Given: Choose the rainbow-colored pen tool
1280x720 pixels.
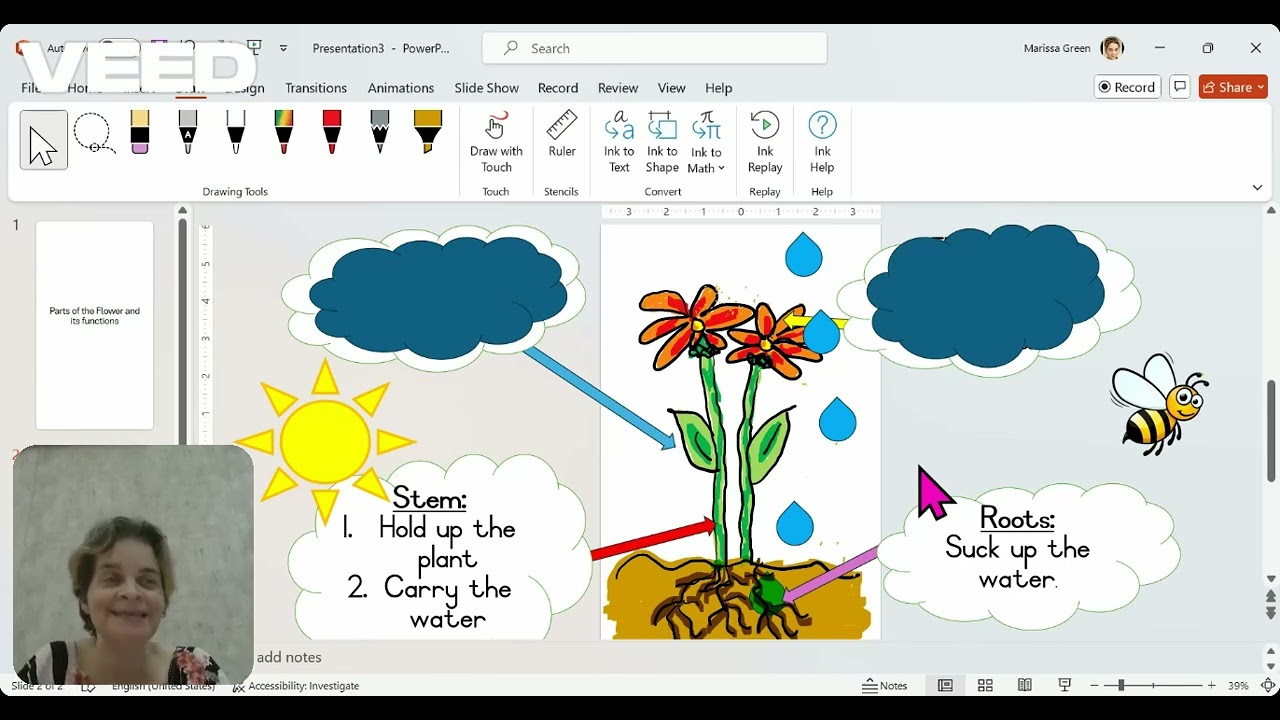Looking at the screenshot, I should [284, 132].
